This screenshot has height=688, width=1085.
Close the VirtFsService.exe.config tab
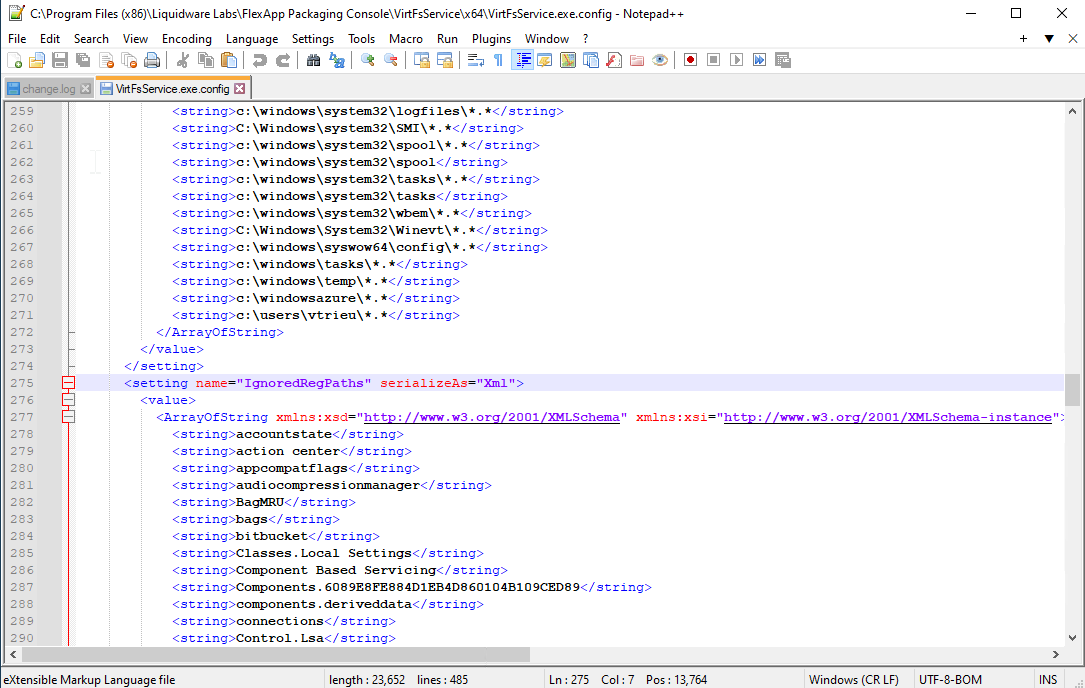coord(240,89)
